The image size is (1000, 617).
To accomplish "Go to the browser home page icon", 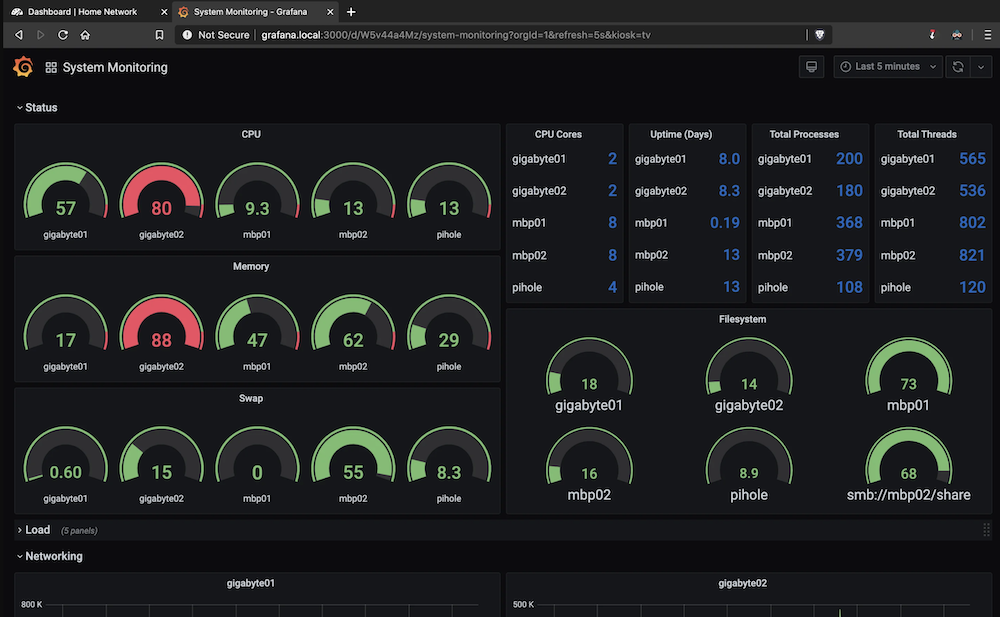I will click(86, 34).
